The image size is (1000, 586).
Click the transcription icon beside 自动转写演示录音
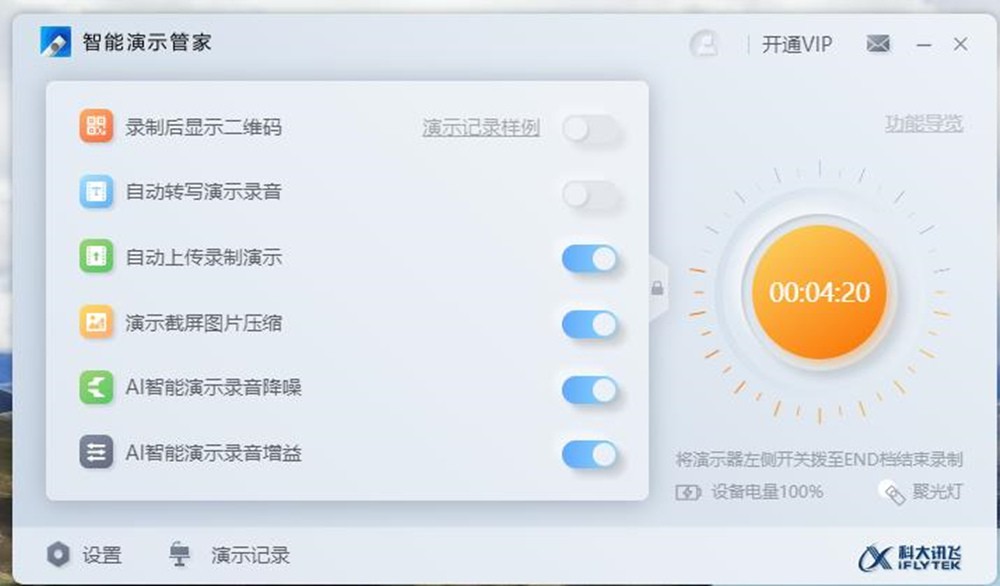coord(96,191)
